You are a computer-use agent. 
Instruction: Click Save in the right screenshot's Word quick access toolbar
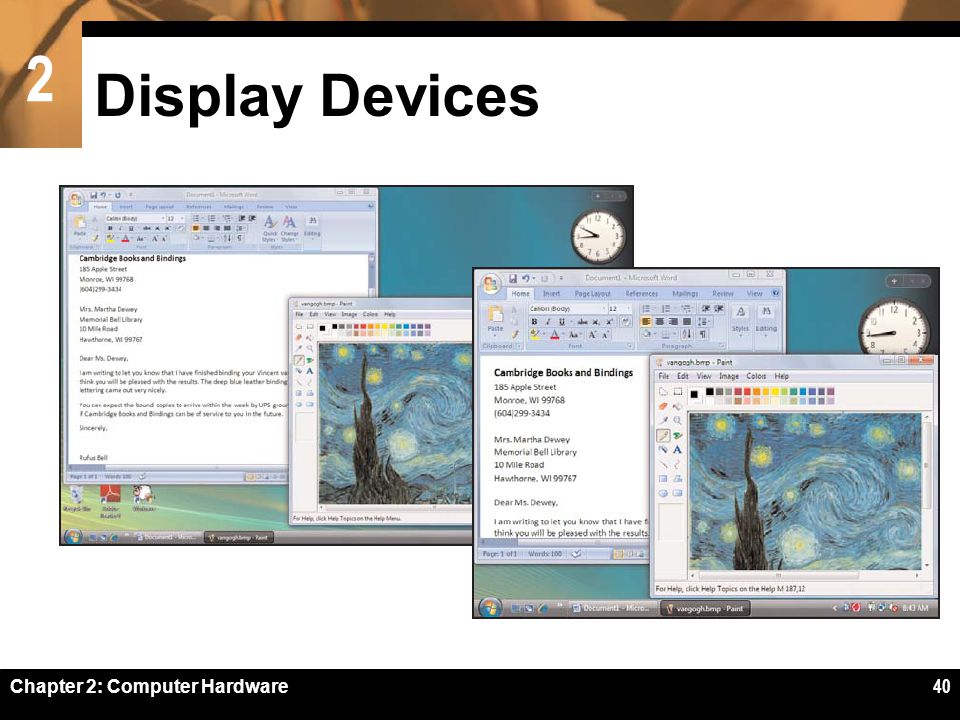pos(513,279)
